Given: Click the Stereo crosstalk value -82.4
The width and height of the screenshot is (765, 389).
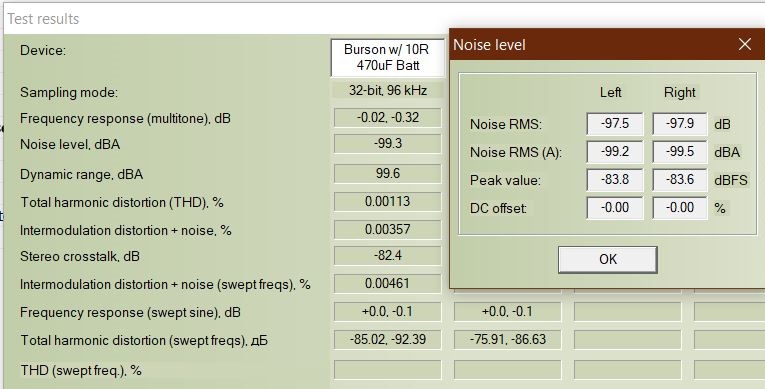Looking at the screenshot, I should pos(387,256).
